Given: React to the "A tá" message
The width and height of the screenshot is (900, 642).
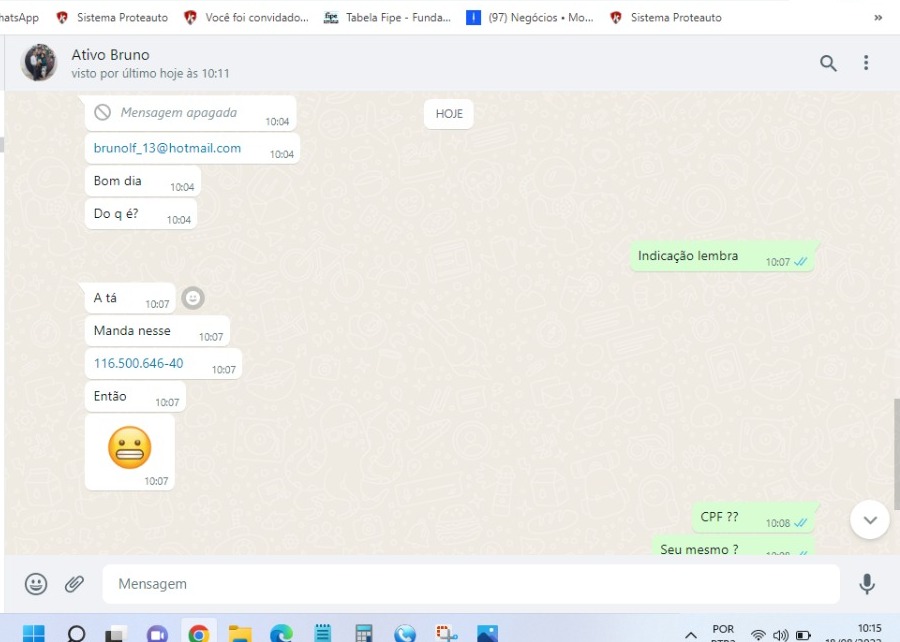Looking at the screenshot, I should pos(193,298).
